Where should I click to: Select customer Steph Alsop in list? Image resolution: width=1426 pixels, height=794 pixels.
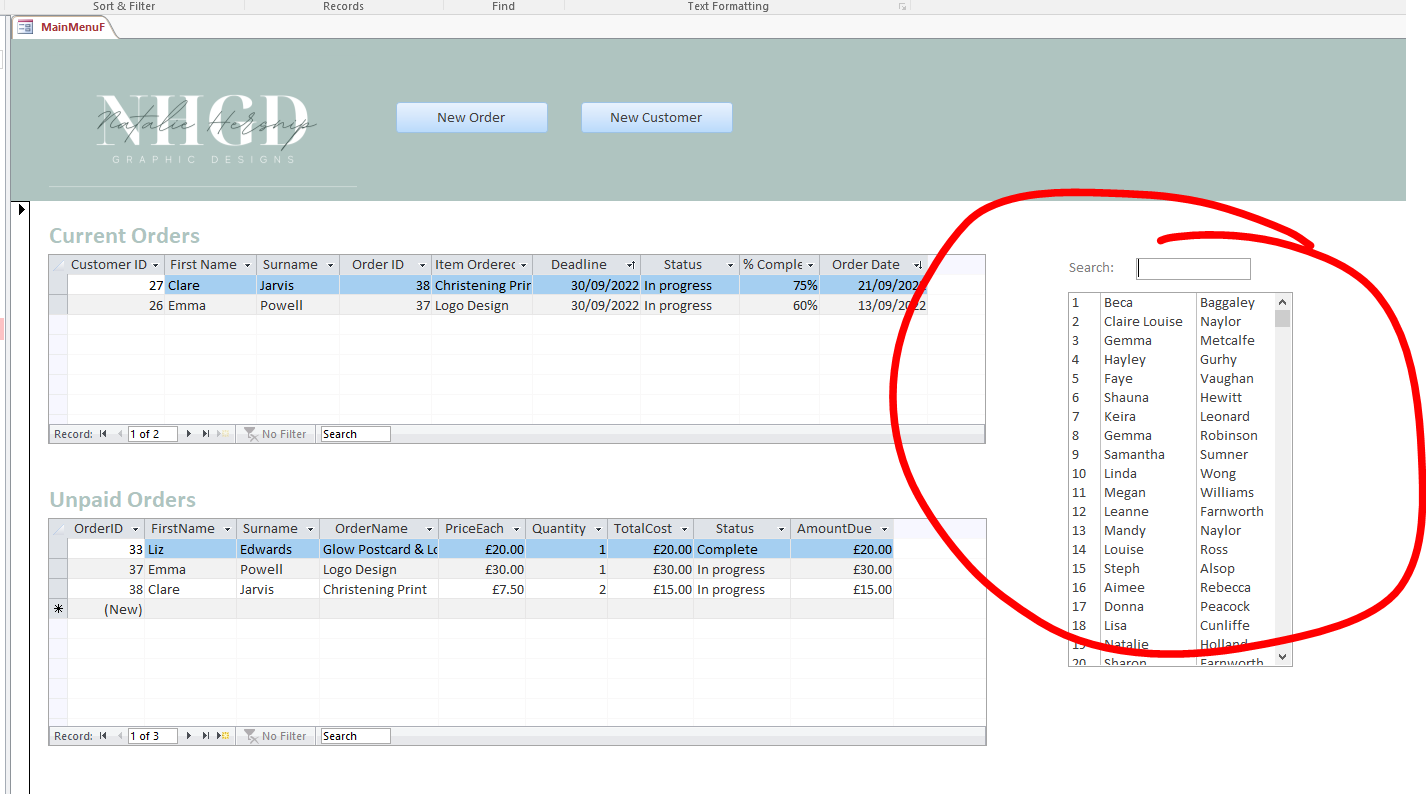click(1171, 568)
